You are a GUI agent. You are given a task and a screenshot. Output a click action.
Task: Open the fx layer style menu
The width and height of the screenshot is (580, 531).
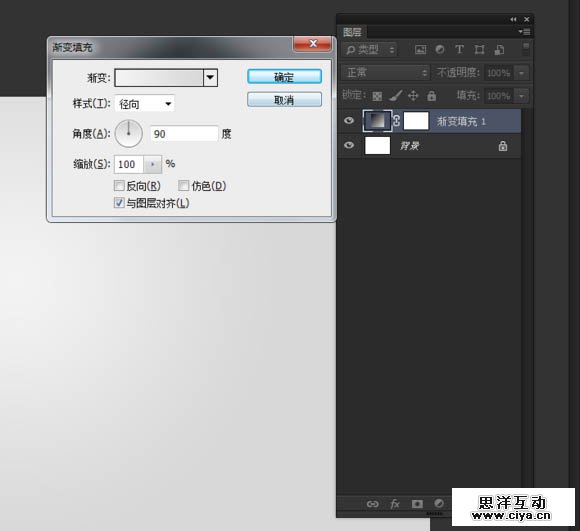pyautogui.click(x=395, y=504)
